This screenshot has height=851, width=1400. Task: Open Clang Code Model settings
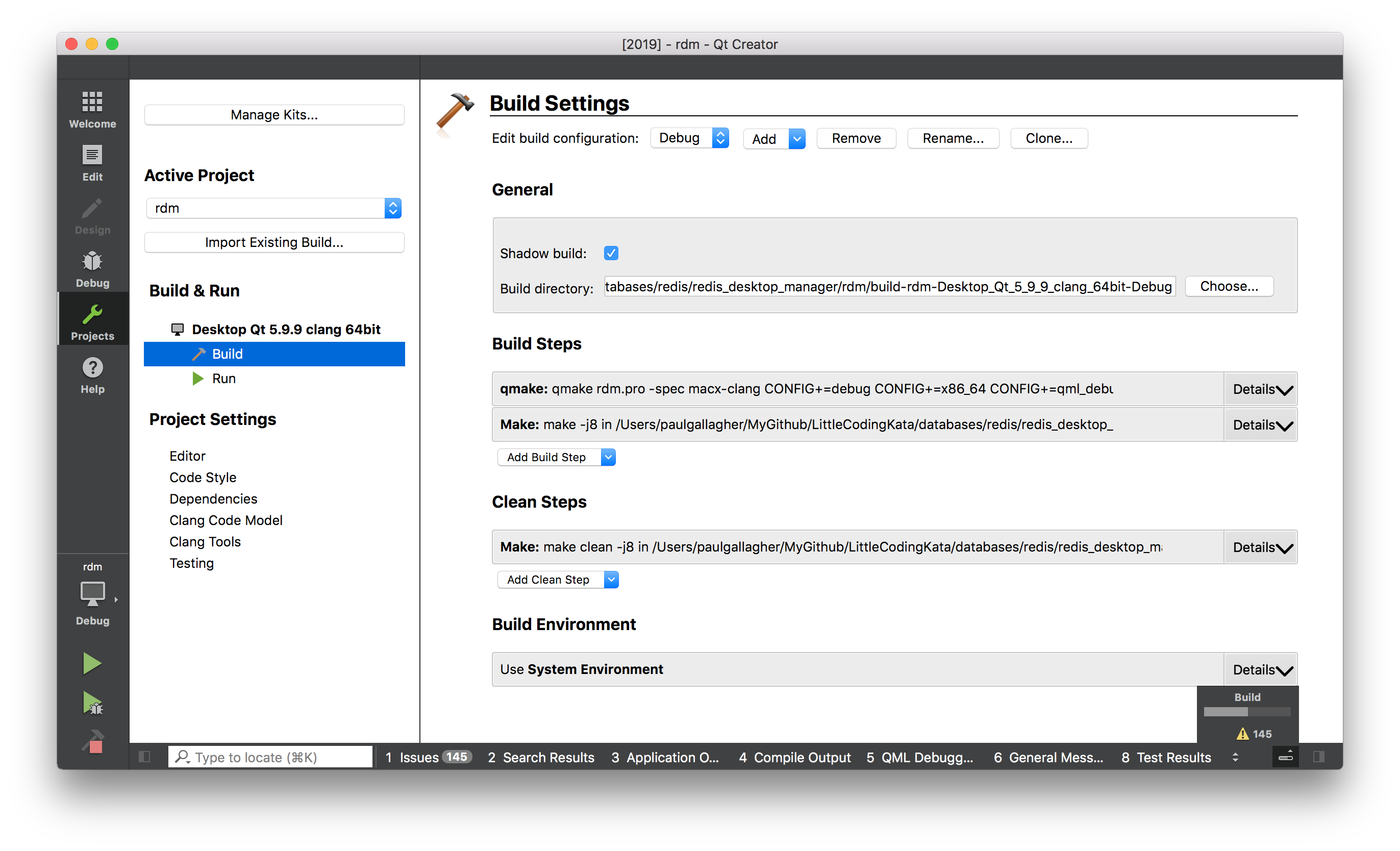226,520
